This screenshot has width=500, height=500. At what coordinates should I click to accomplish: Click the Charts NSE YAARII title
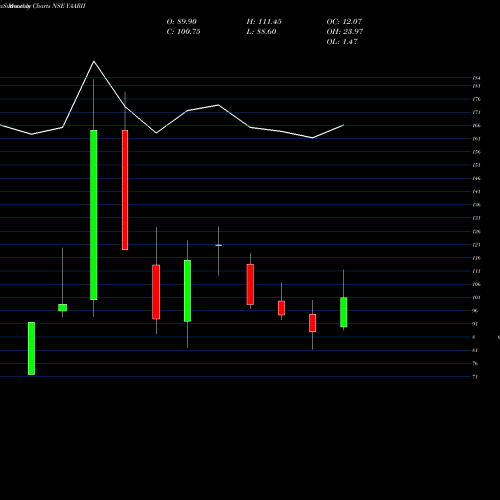(x=59, y=6)
